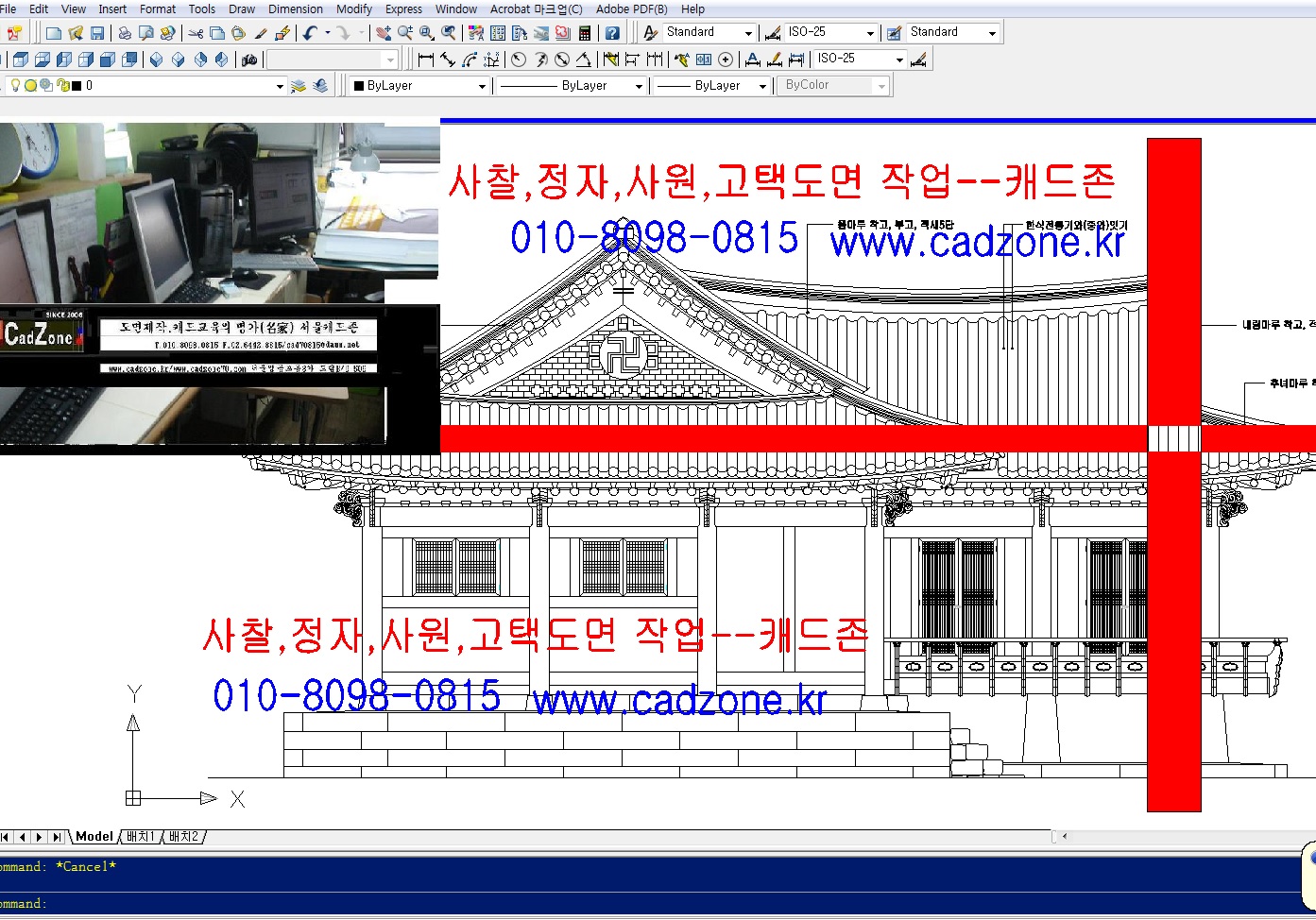
Task: Open the Format menu
Action: [158, 9]
